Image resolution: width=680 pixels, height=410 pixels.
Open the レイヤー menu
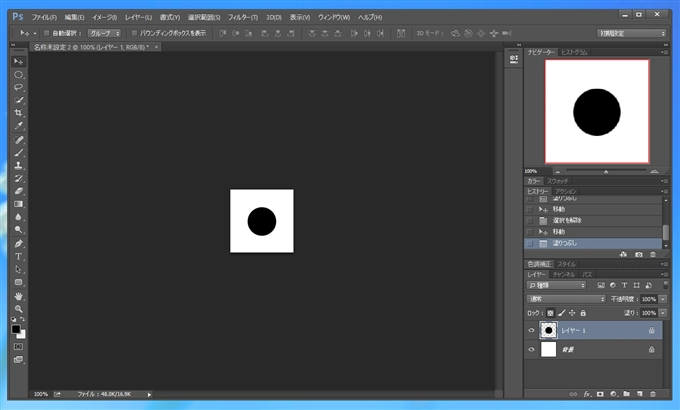pos(138,17)
